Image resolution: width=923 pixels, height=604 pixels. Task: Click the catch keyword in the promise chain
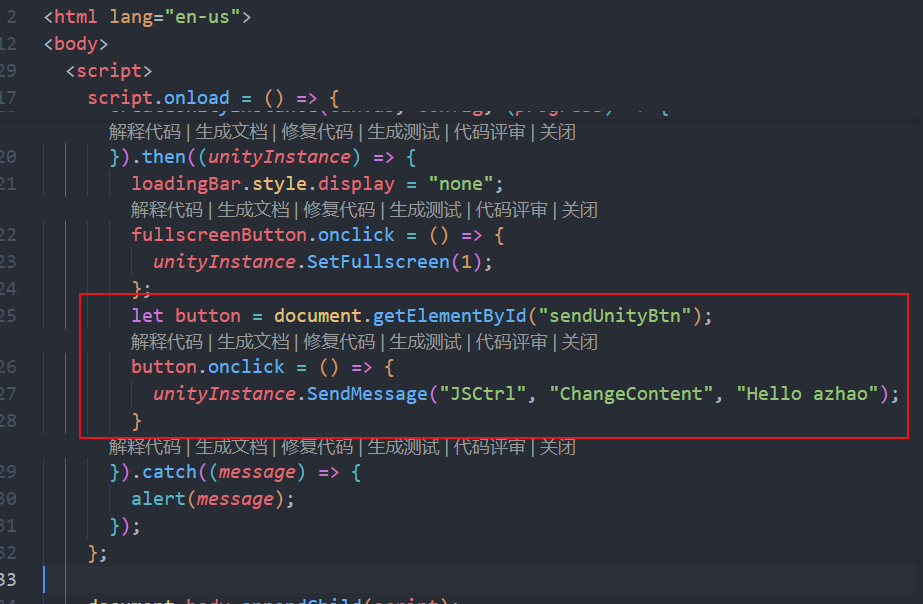(170, 472)
